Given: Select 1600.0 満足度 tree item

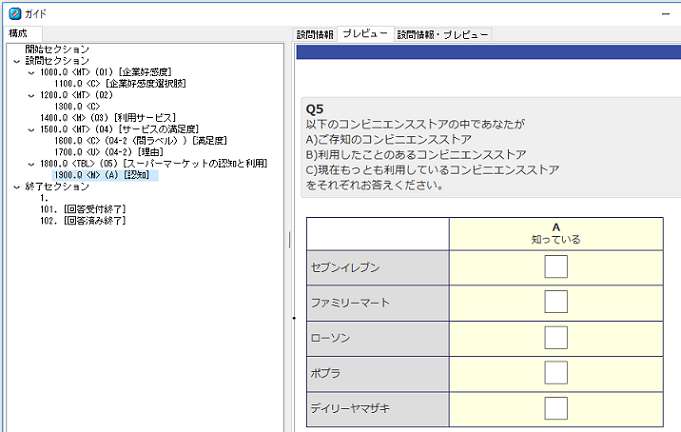Looking at the screenshot, I should pos(141,141).
